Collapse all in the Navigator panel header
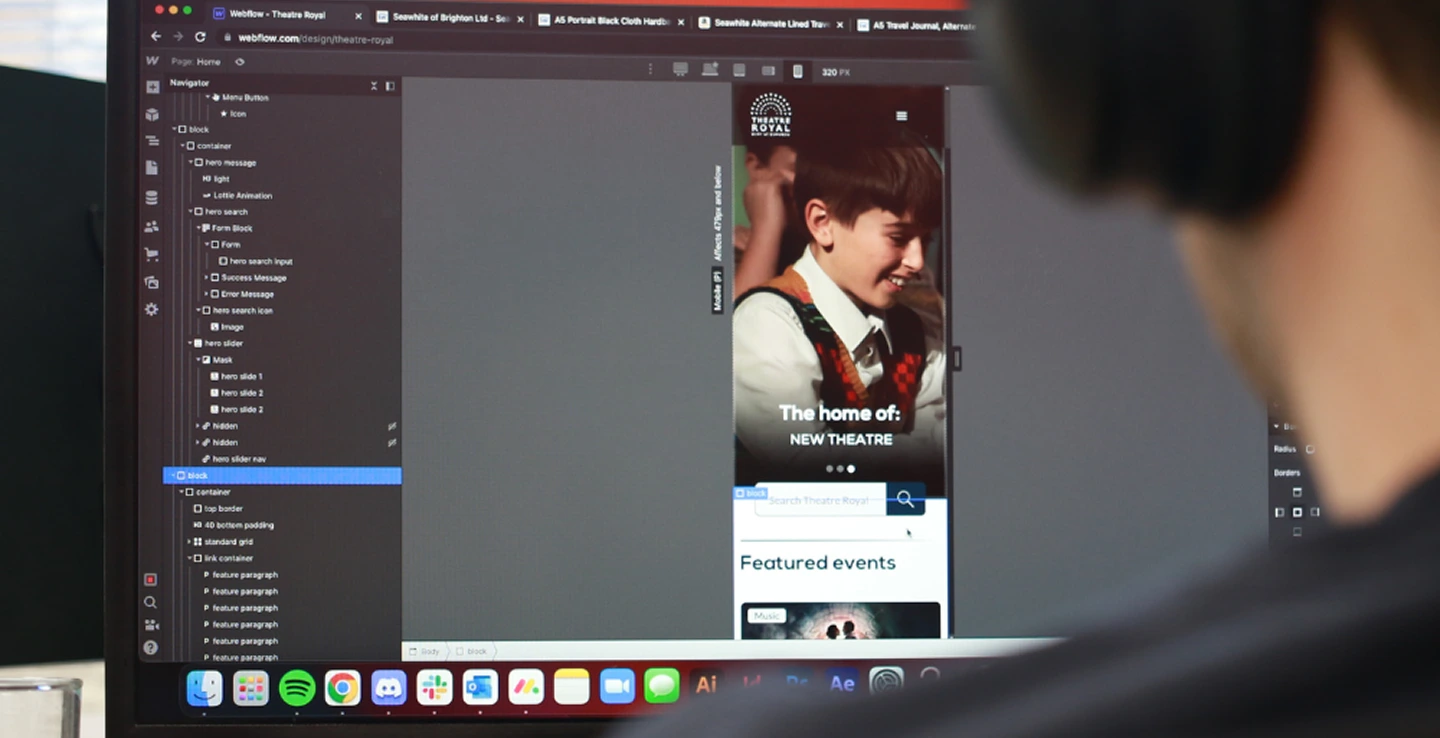1440x738 pixels. pyautogui.click(x=374, y=85)
